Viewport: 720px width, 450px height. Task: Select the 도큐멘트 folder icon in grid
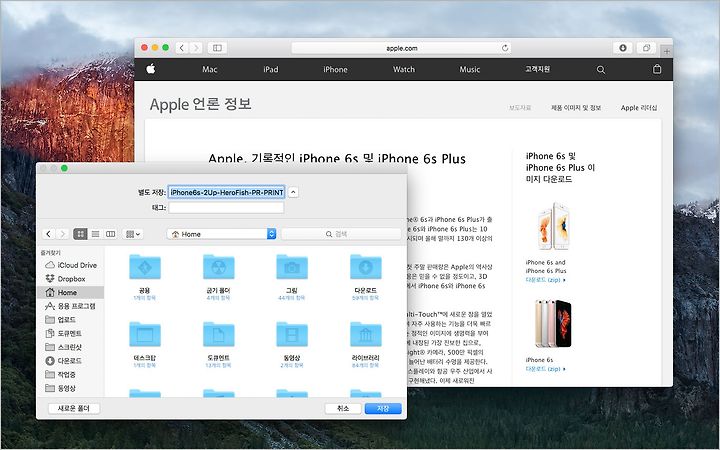[219, 334]
